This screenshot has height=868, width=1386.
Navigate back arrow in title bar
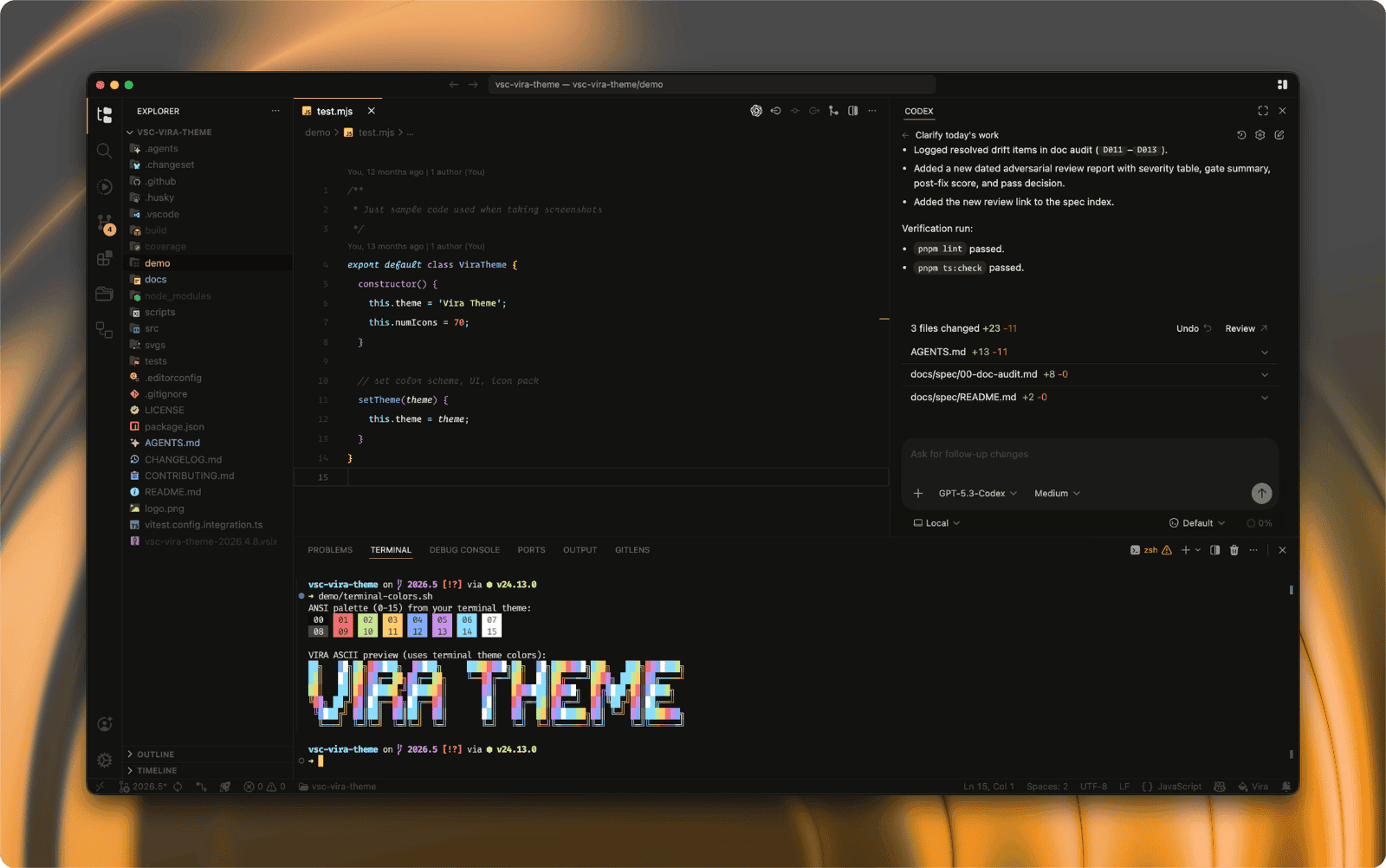454,84
